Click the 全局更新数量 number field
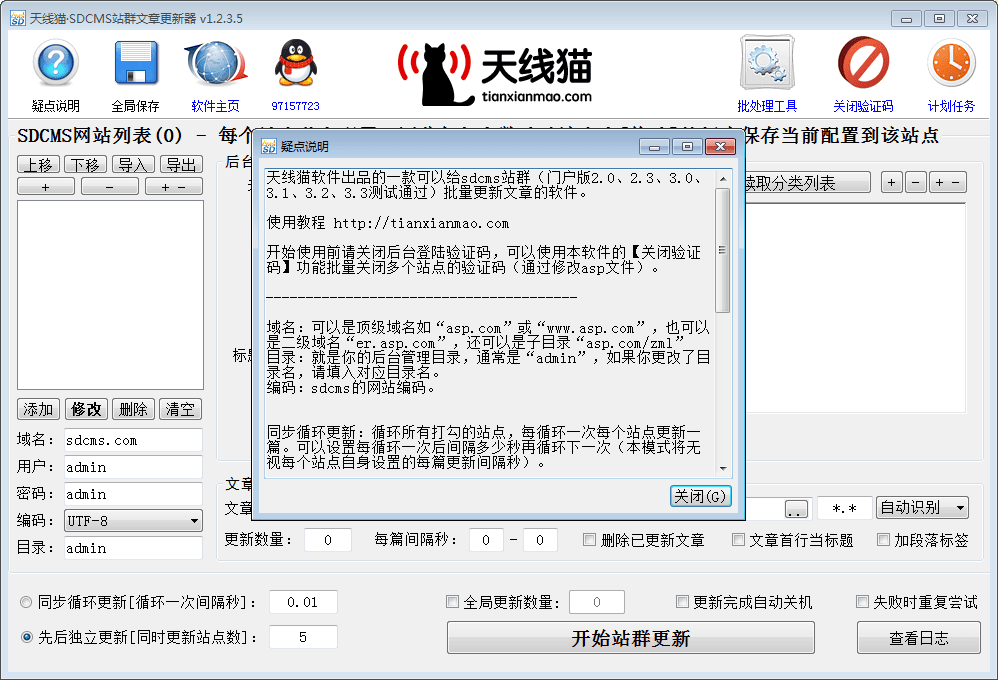Image resolution: width=998 pixels, height=680 pixels. [596, 602]
